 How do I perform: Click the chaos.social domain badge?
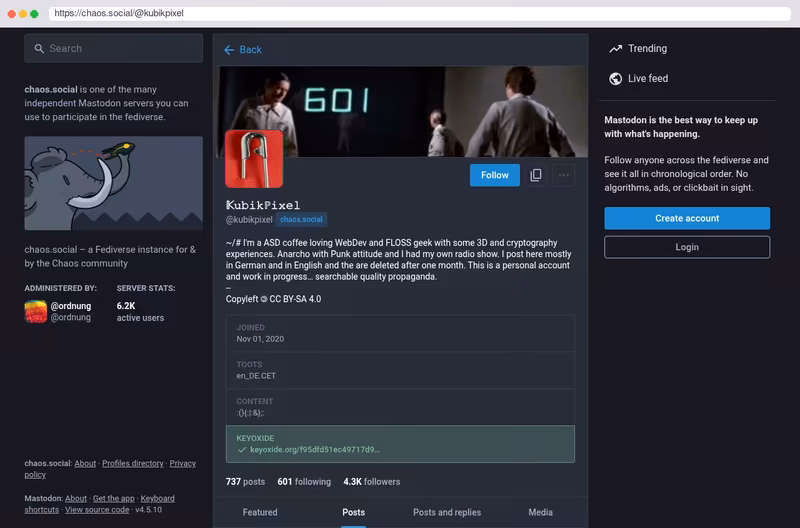301,219
